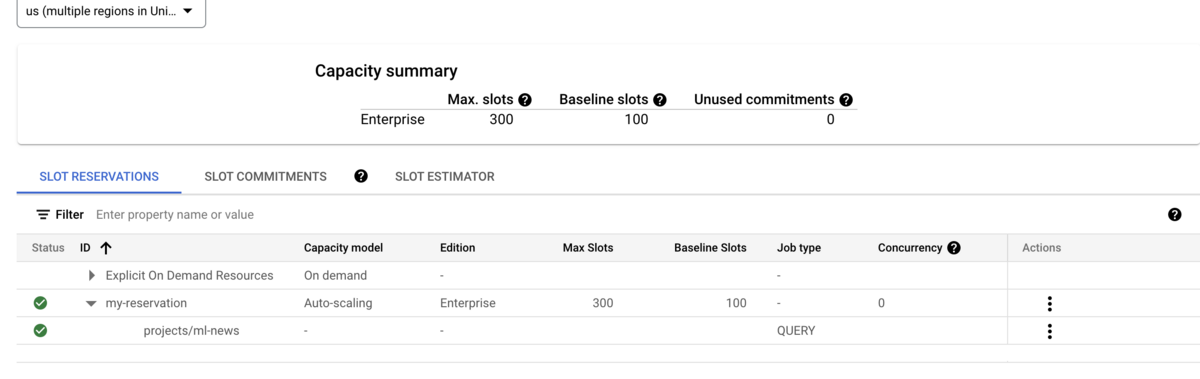Open help icon next to Max. slots
This screenshot has width=1200, height=379.
click(525, 100)
